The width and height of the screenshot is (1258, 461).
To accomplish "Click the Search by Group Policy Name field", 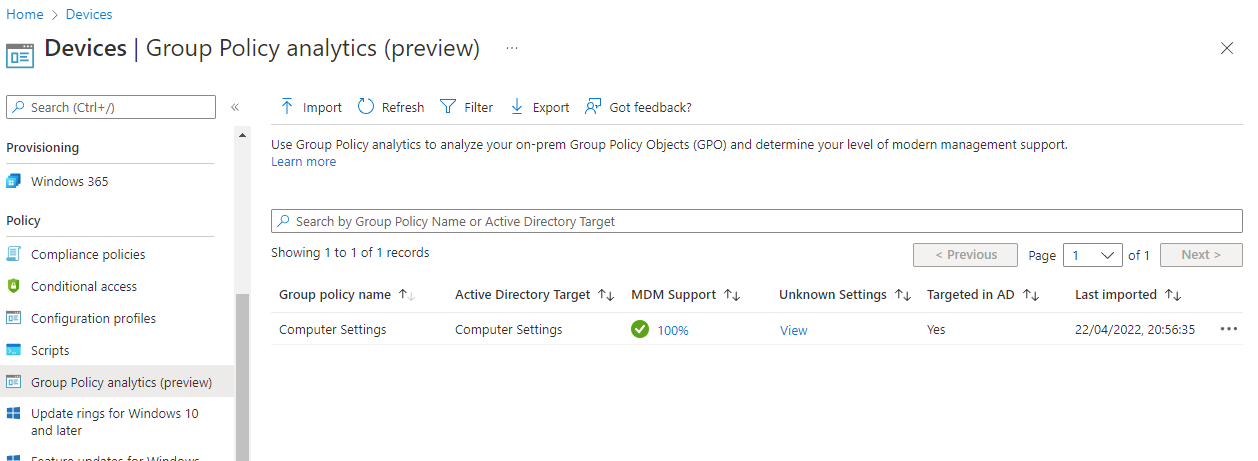I will coord(757,221).
